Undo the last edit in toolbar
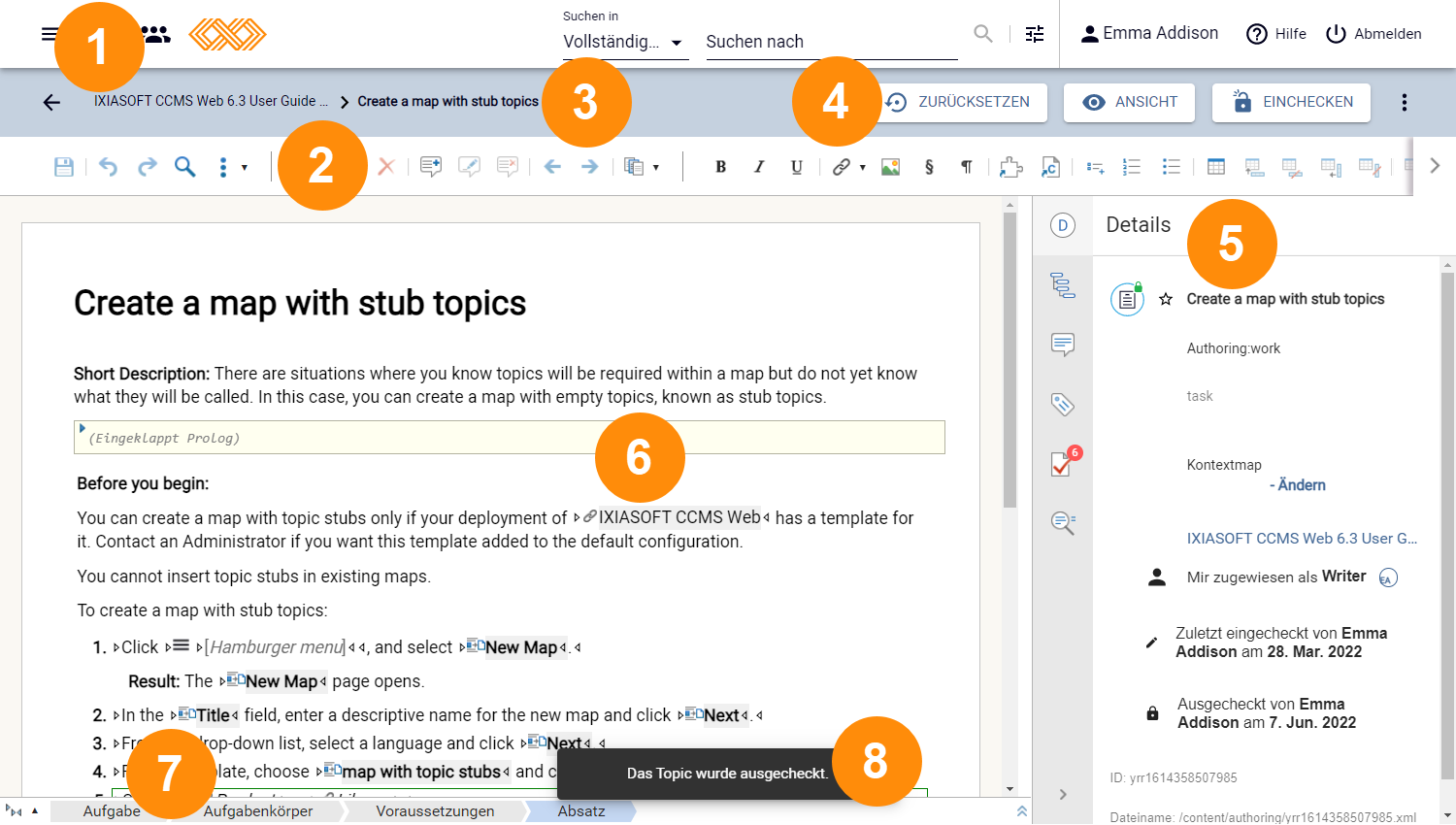This screenshot has height=825, width=1456. click(x=108, y=167)
